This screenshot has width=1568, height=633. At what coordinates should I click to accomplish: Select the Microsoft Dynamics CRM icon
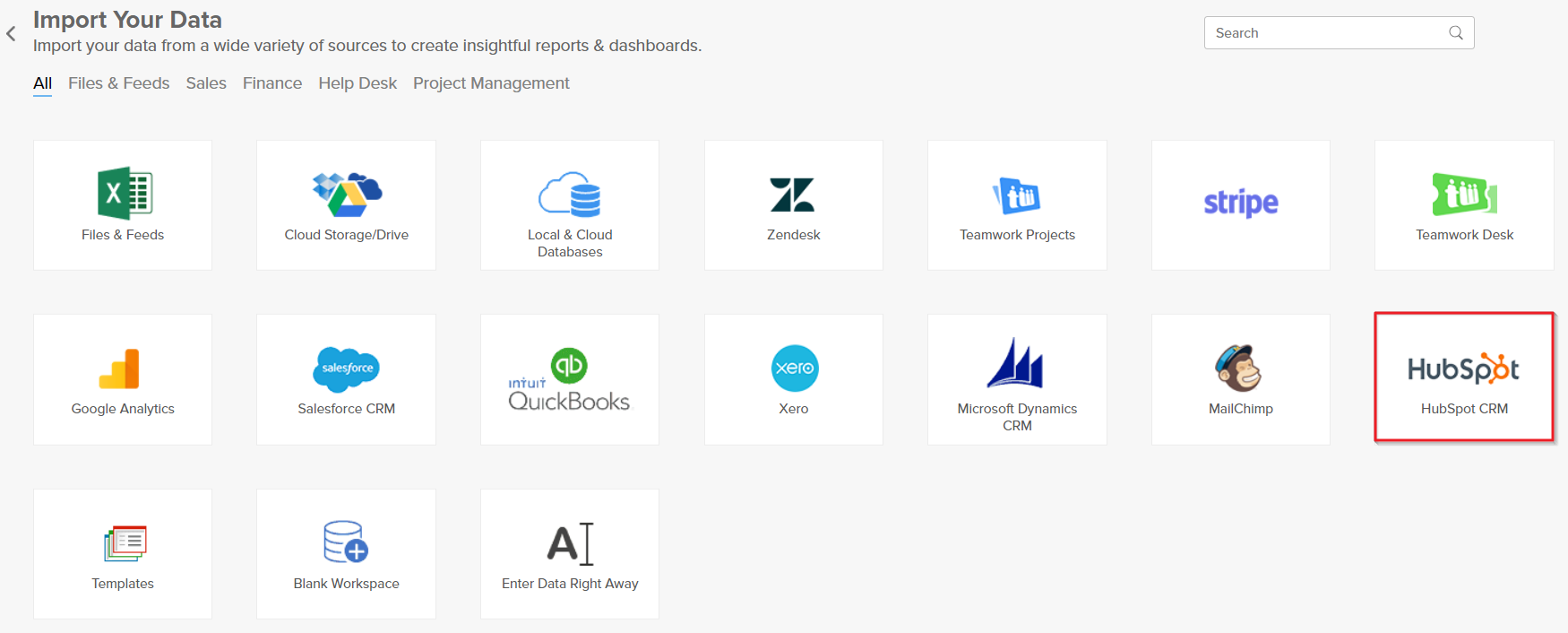(1016, 363)
